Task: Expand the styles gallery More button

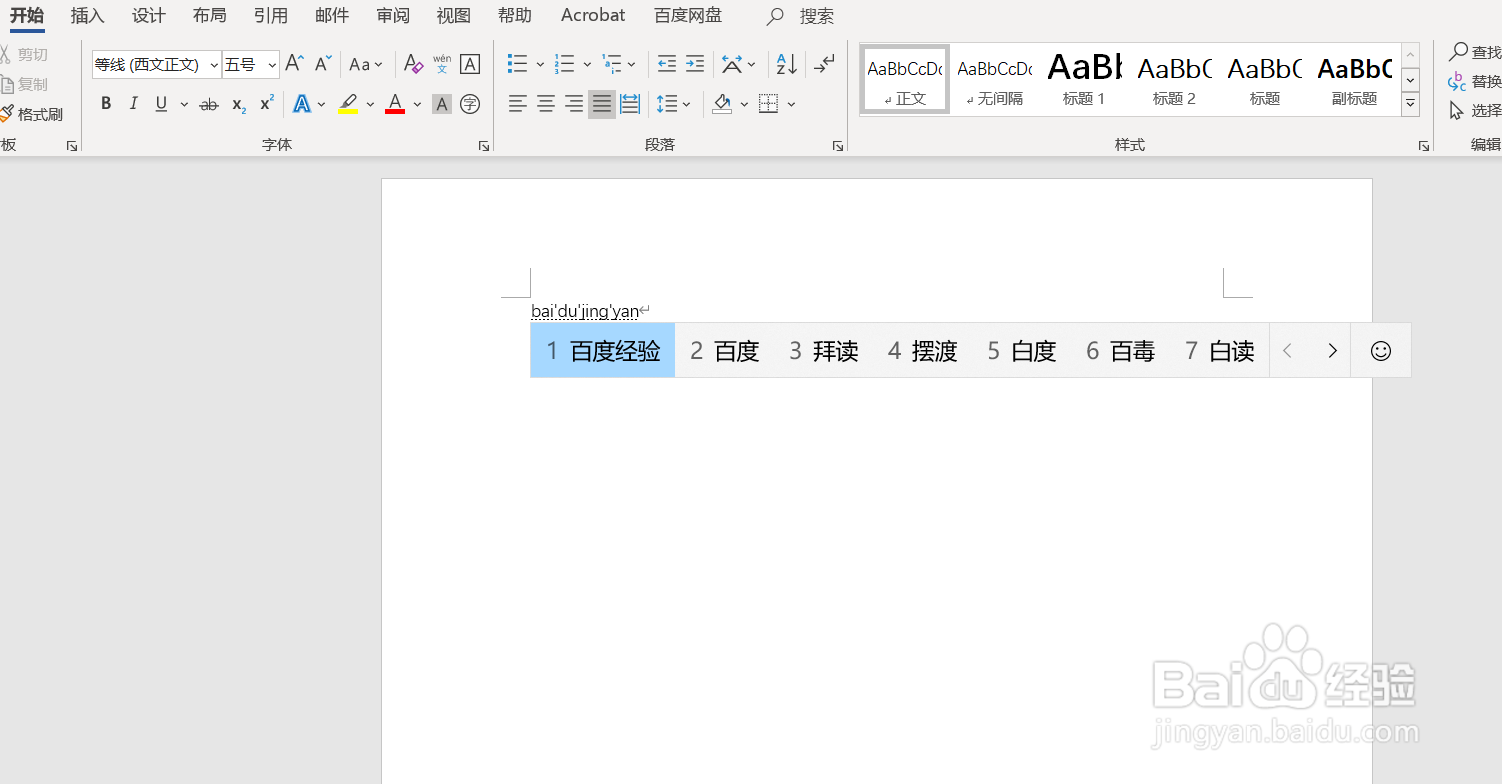Action: click(x=1410, y=103)
